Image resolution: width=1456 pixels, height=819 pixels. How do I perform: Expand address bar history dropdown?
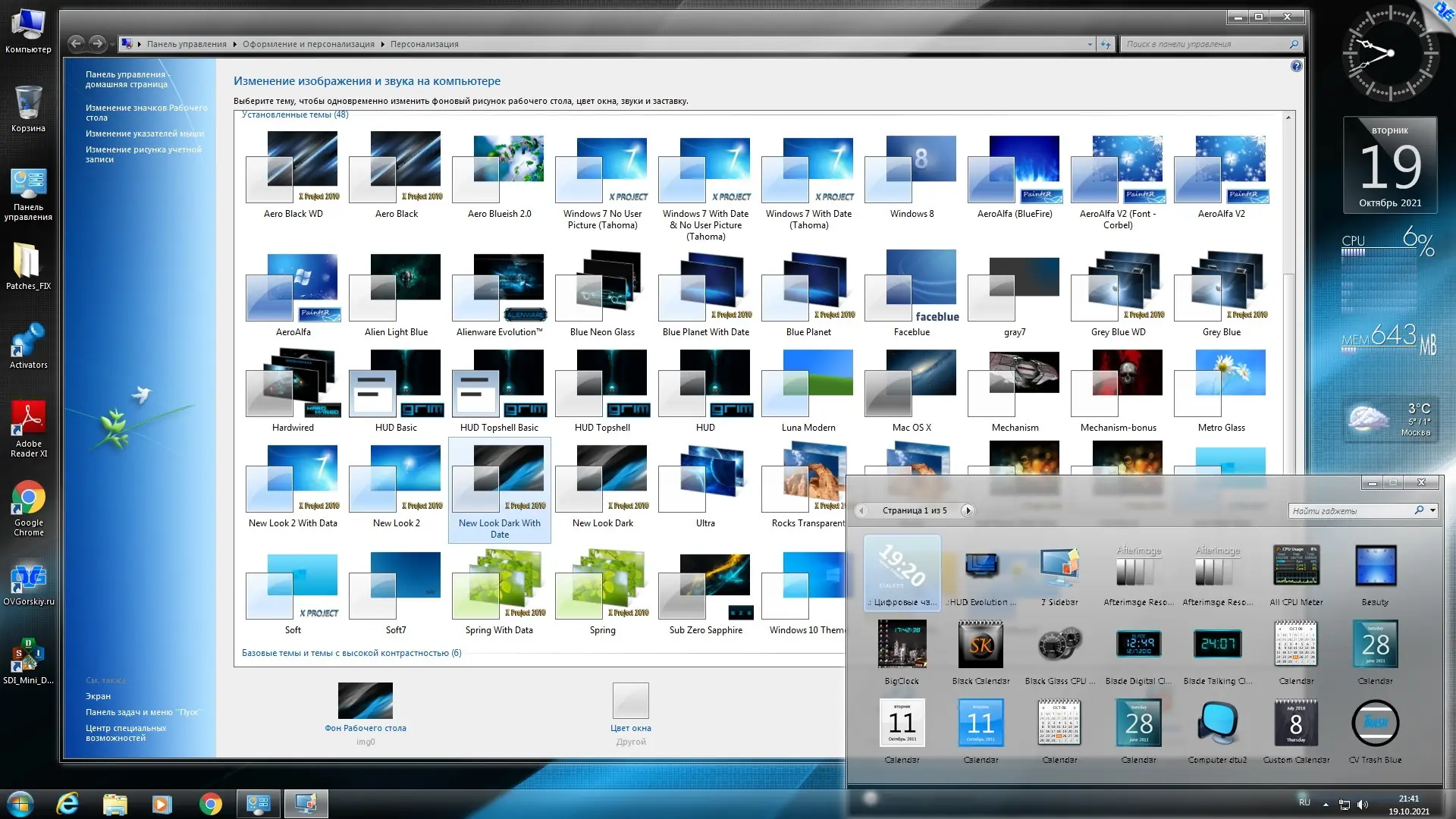click(1090, 44)
